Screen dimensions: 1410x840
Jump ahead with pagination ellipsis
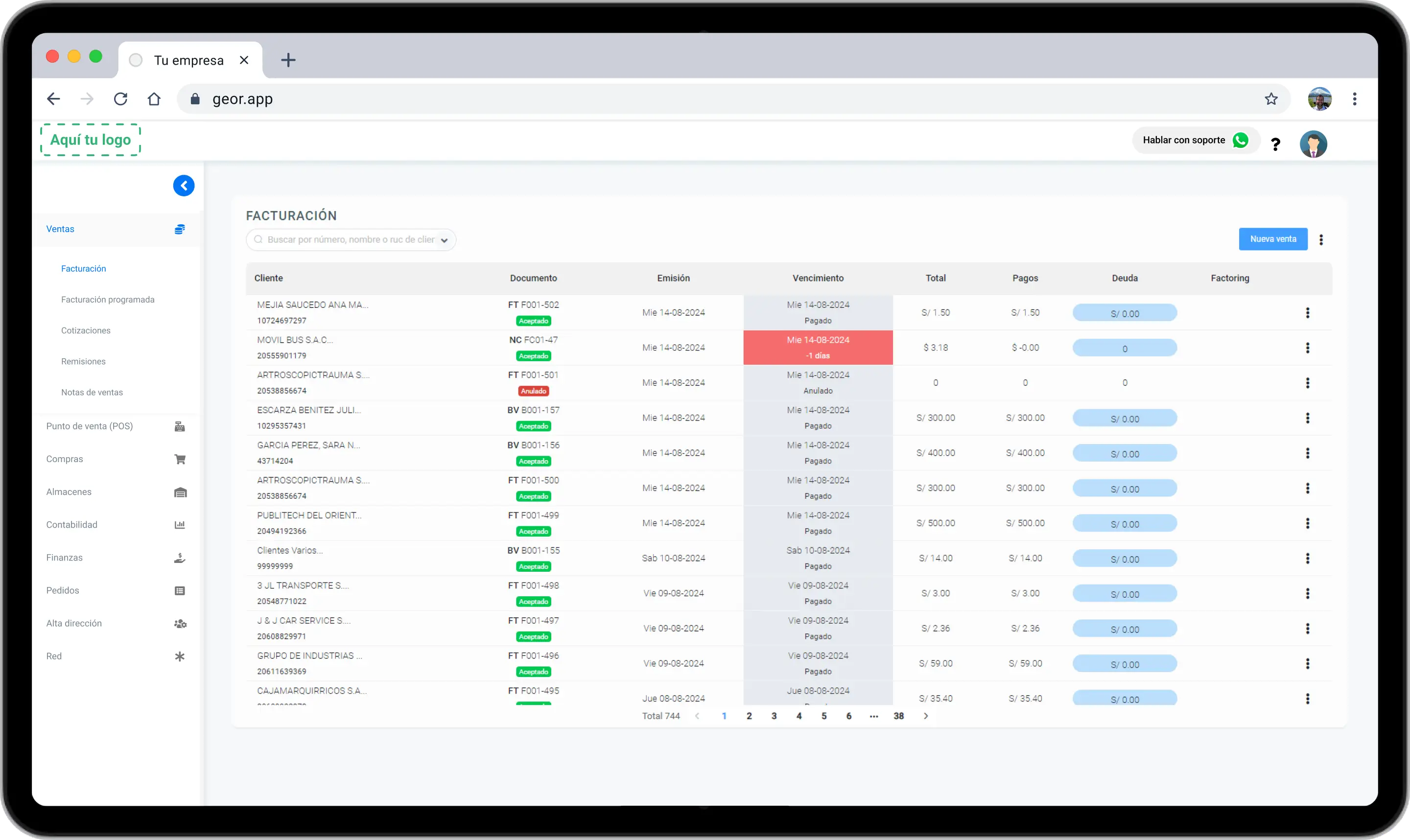click(873, 716)
